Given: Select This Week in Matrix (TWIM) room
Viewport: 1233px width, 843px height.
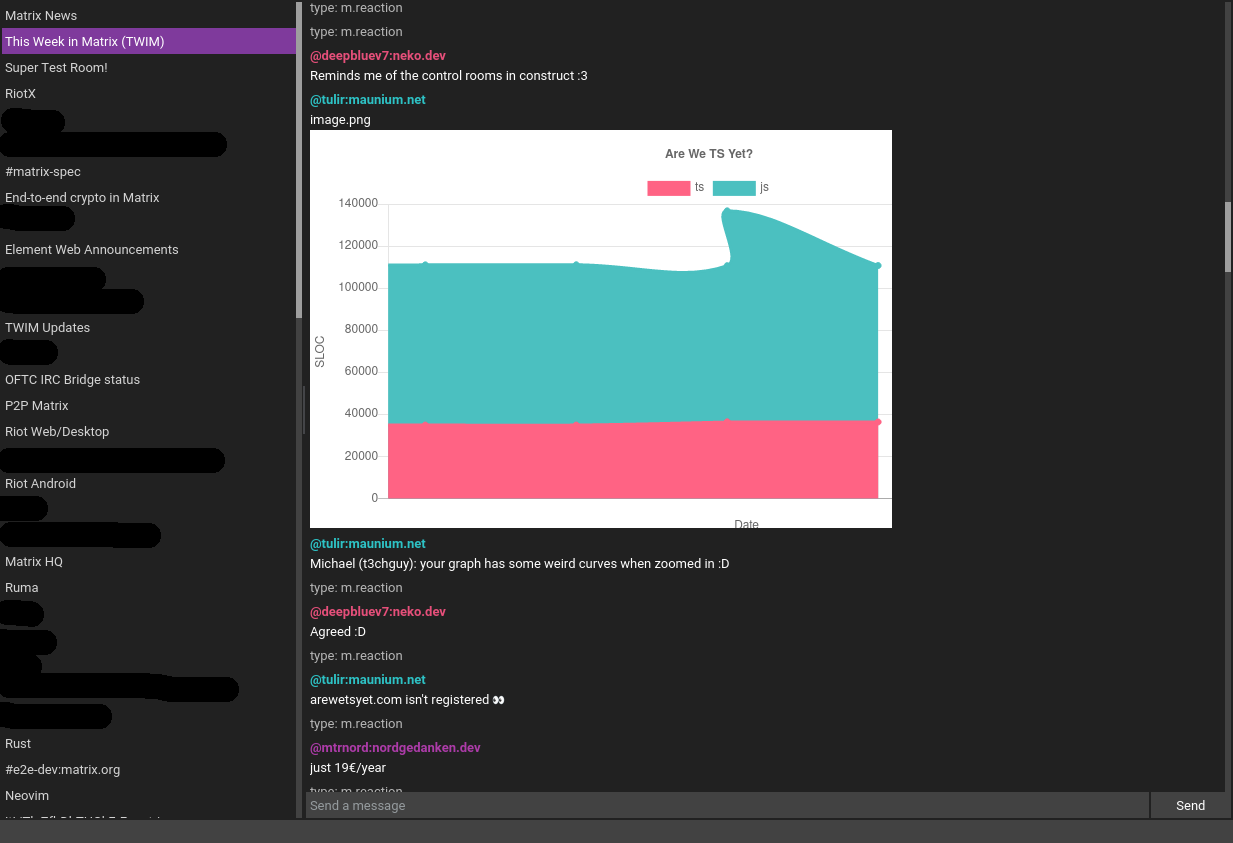Looking at the screenshot, I should coord(85,42).
